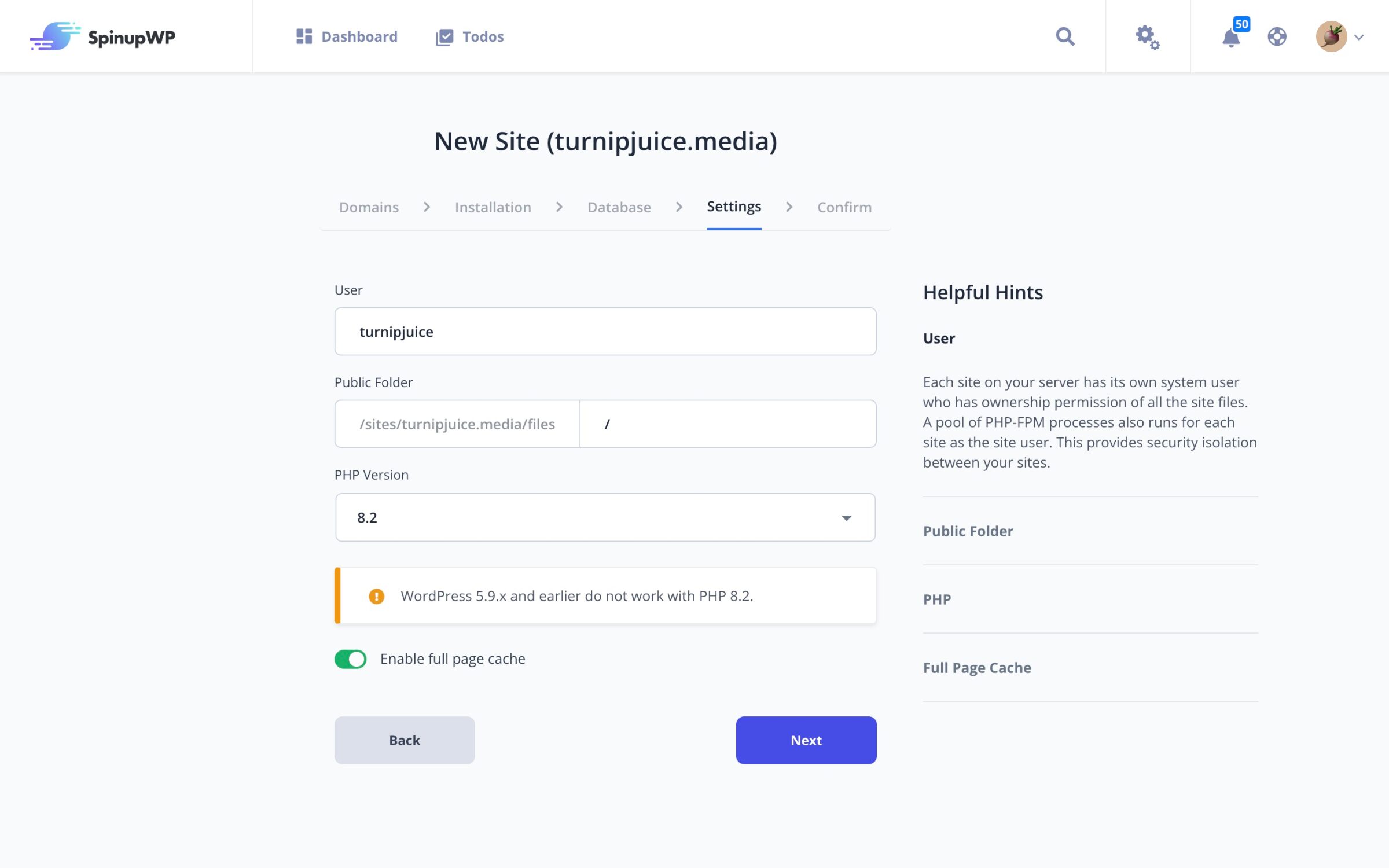
Task: Select the Settings step tab
Action: (734, 207)
